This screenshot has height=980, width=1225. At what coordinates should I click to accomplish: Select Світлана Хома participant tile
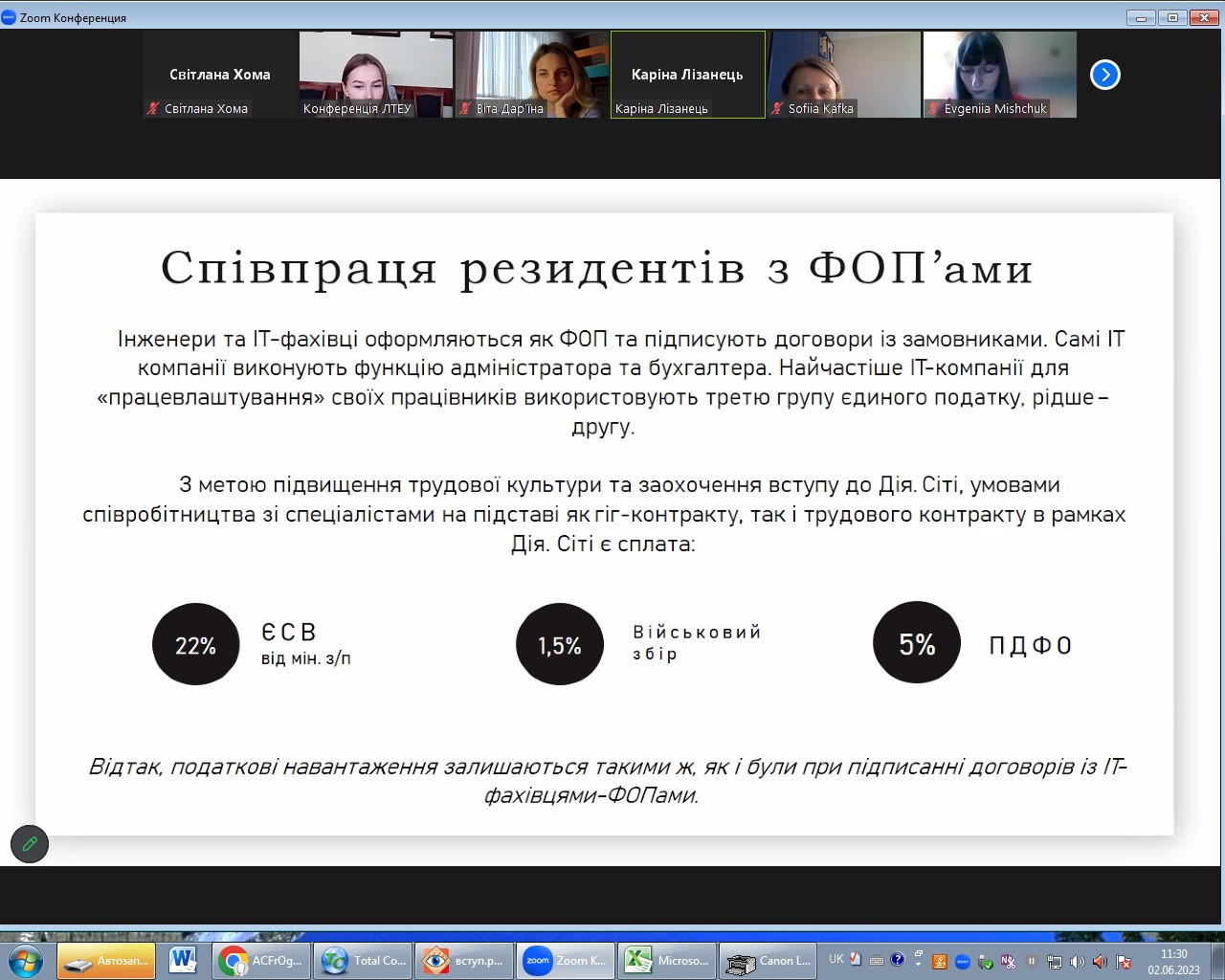coord(220,75)
